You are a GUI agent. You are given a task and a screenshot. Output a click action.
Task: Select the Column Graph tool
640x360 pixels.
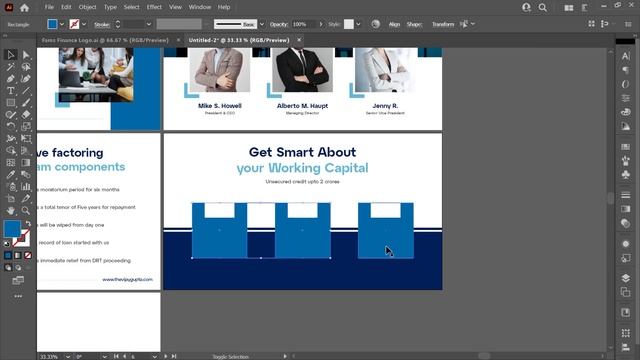pos(26,187)
